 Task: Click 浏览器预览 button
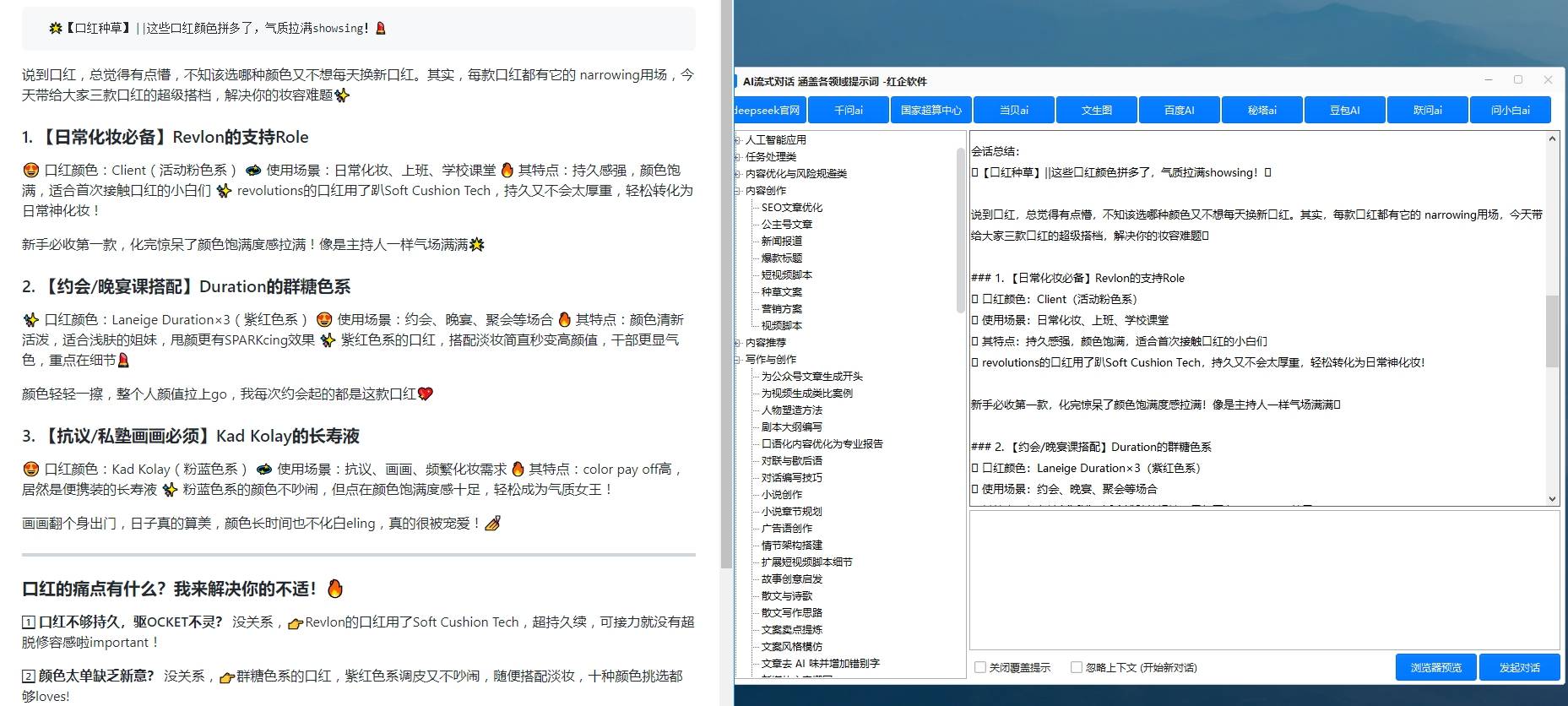[1435, 667]
